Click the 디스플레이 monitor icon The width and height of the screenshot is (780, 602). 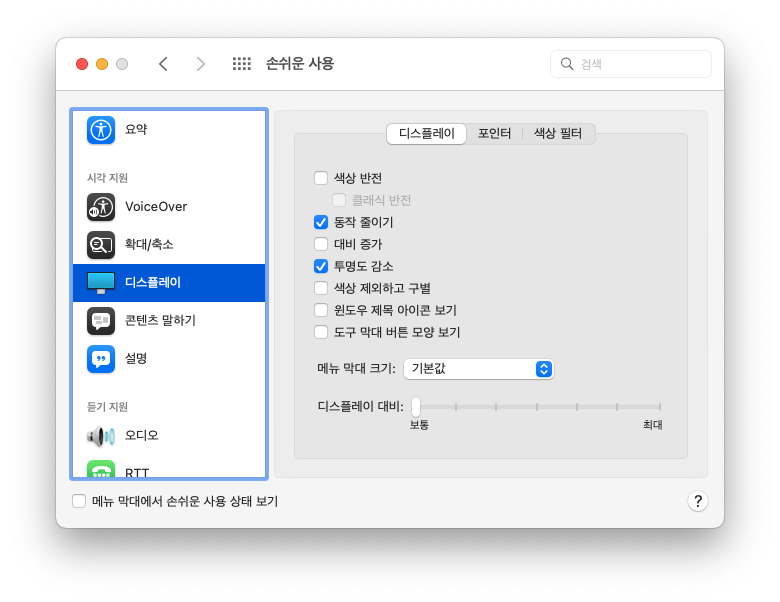101,283
